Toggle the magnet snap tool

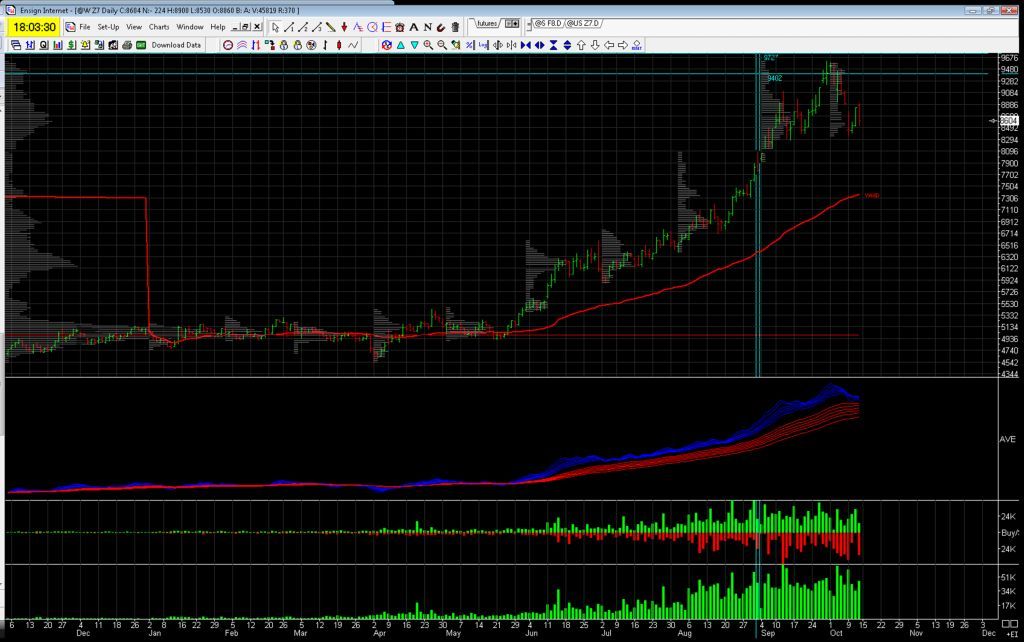[x=441, y=27]
